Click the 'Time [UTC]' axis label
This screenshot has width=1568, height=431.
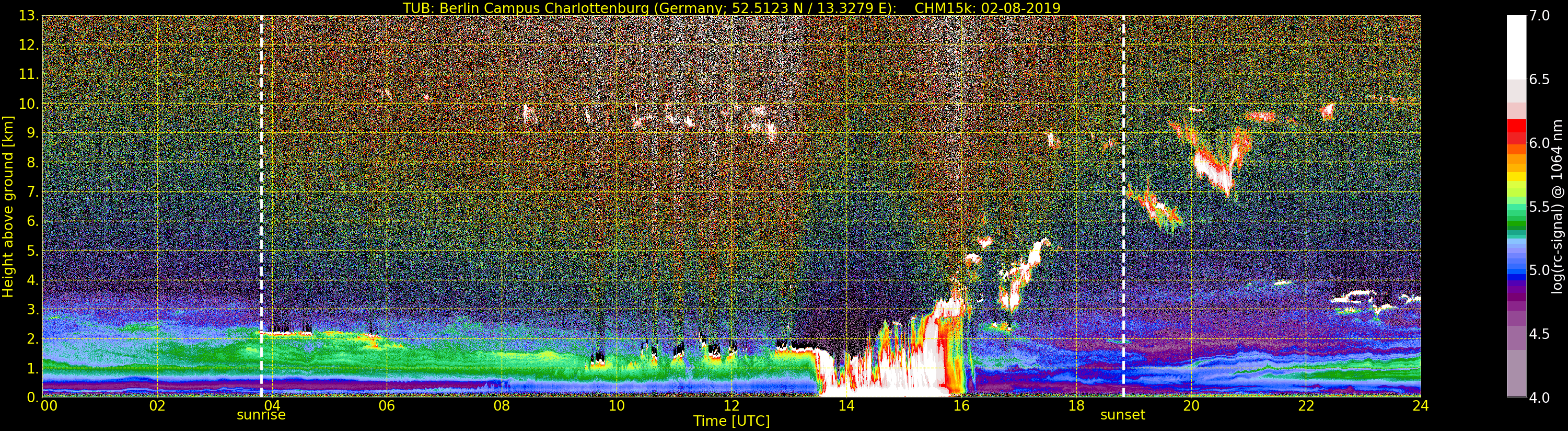(731, 421)
